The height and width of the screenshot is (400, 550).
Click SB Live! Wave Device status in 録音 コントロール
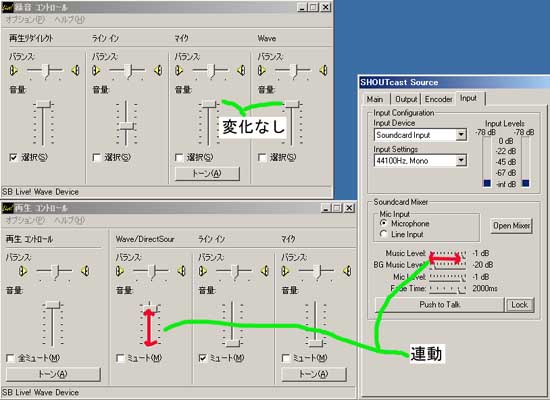[x=40, y=192]
